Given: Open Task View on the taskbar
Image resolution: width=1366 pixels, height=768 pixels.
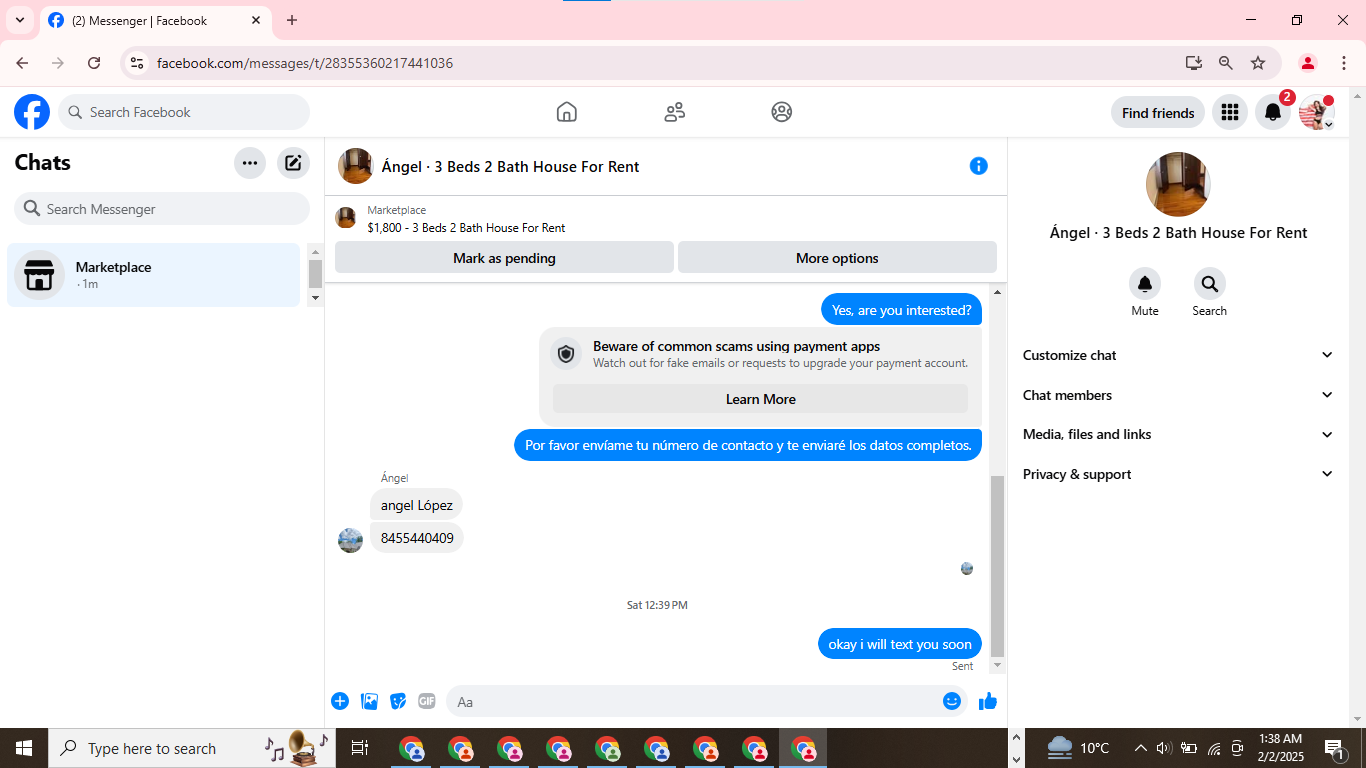Looking at the screenshot, I should (360, 748).
